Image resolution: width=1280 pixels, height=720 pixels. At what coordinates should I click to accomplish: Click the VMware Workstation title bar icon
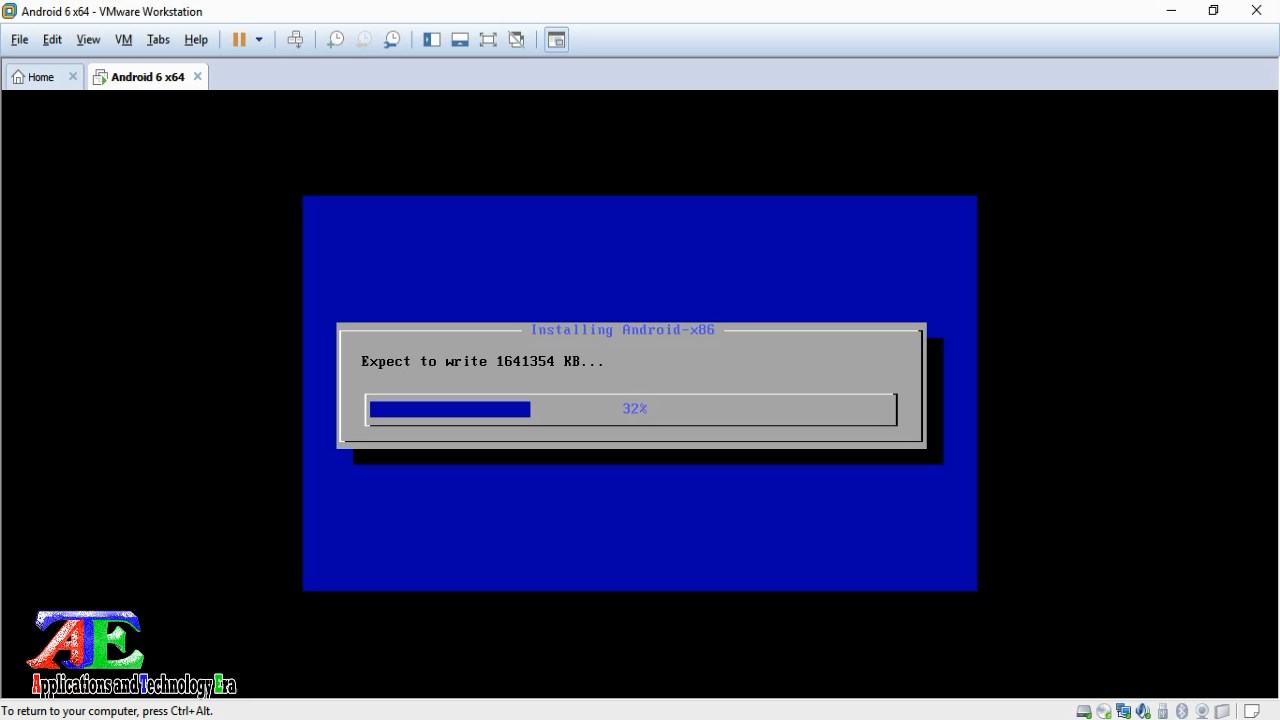pos(10,11)
